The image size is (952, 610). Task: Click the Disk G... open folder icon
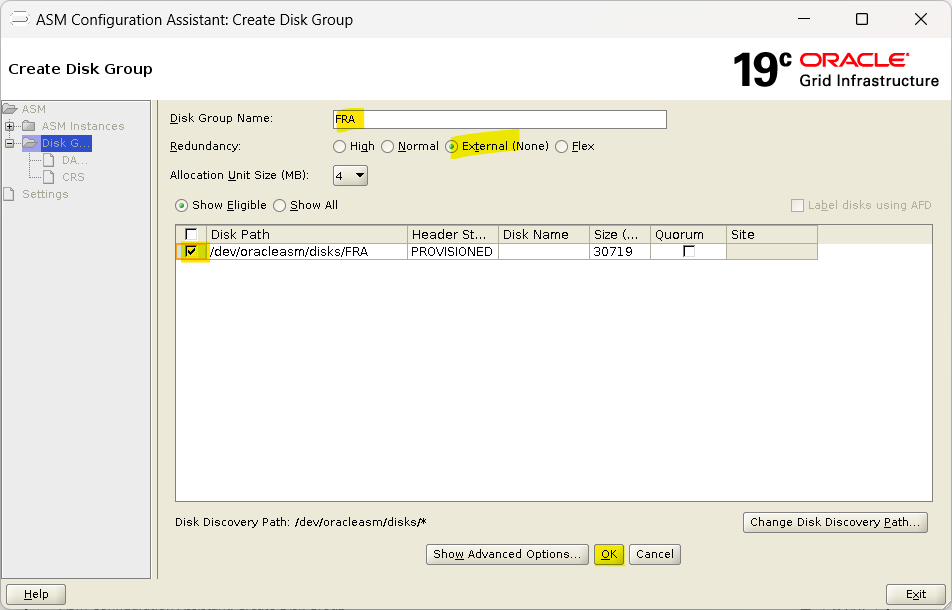(30, 143)
